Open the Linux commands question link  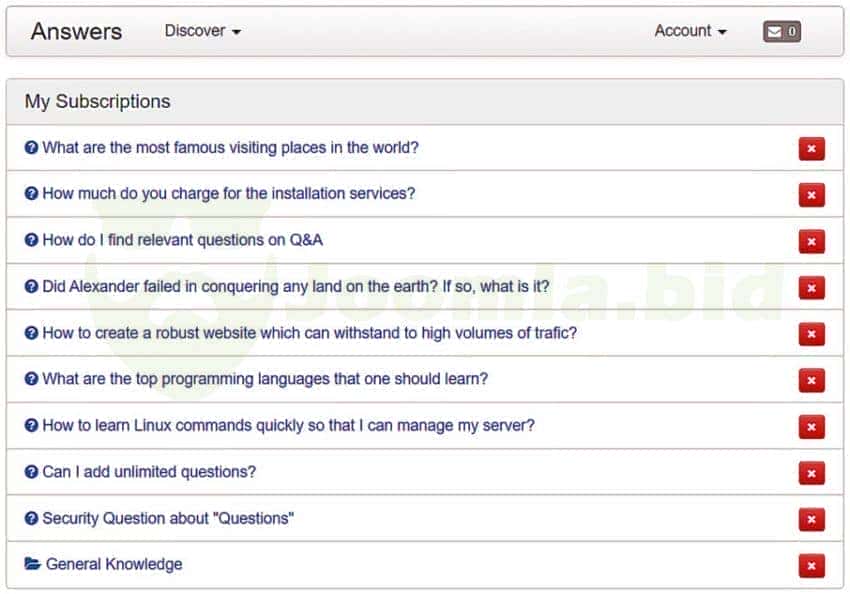tap(288, 425)
